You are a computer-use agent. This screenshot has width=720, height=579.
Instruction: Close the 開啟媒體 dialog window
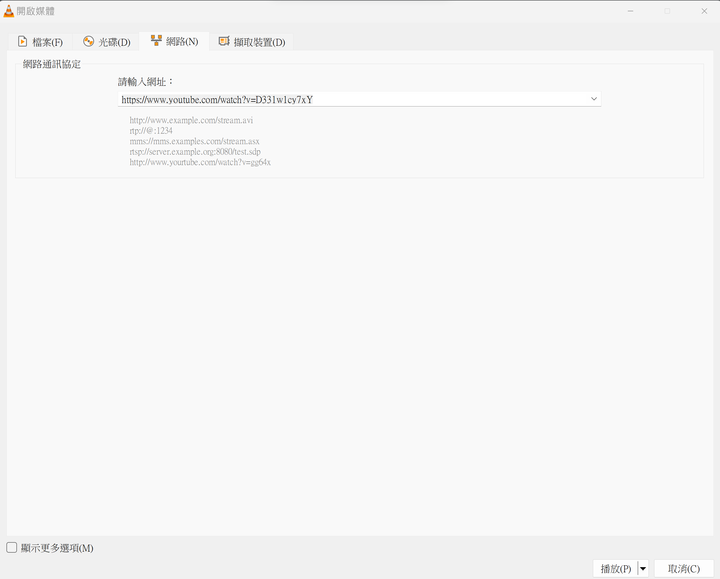[704, 11]
